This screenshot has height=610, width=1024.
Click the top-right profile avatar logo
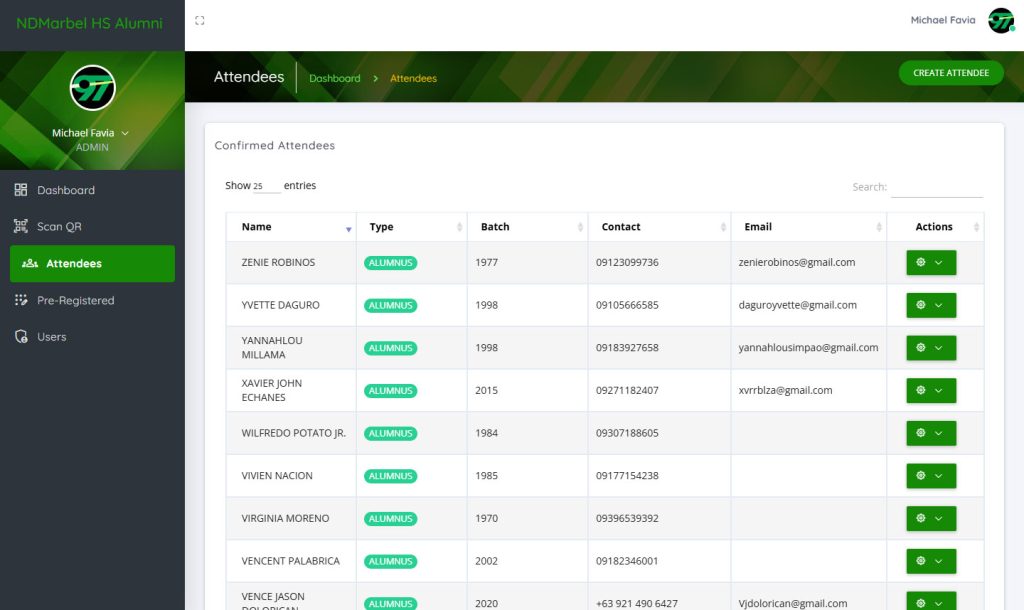(x=1001, y=21)
